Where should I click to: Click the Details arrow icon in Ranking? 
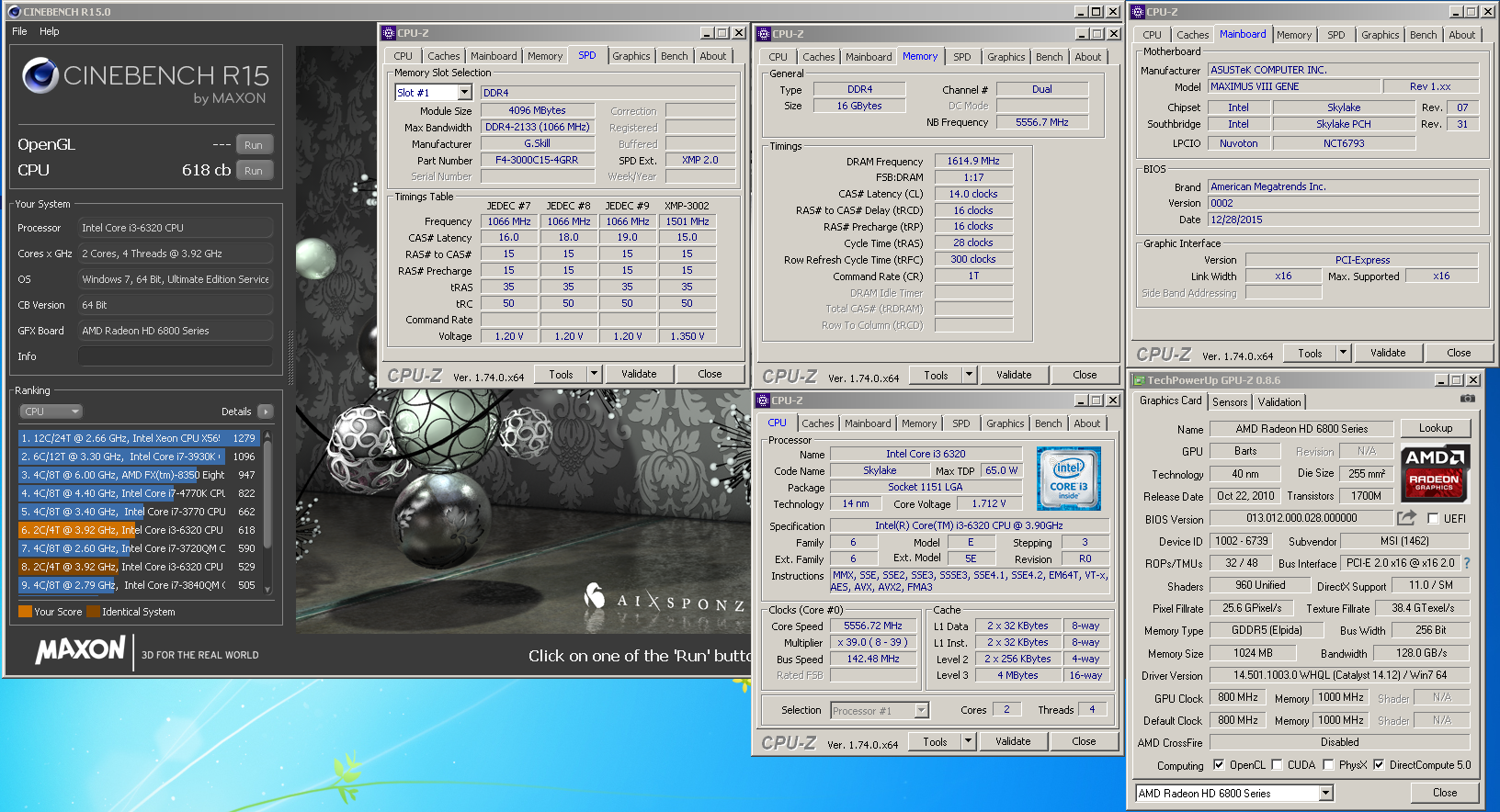pyautogui.click(x=265, y=412)
